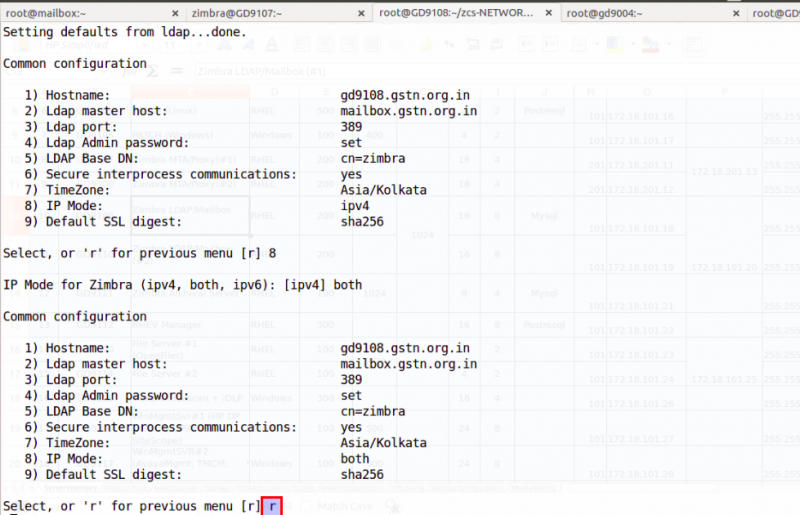The height and width of the screenshot is (515, 800).
Task: Click the line 'Select, or 'r' for previous menu [r] 8'
Action: (x=139, y=253)
